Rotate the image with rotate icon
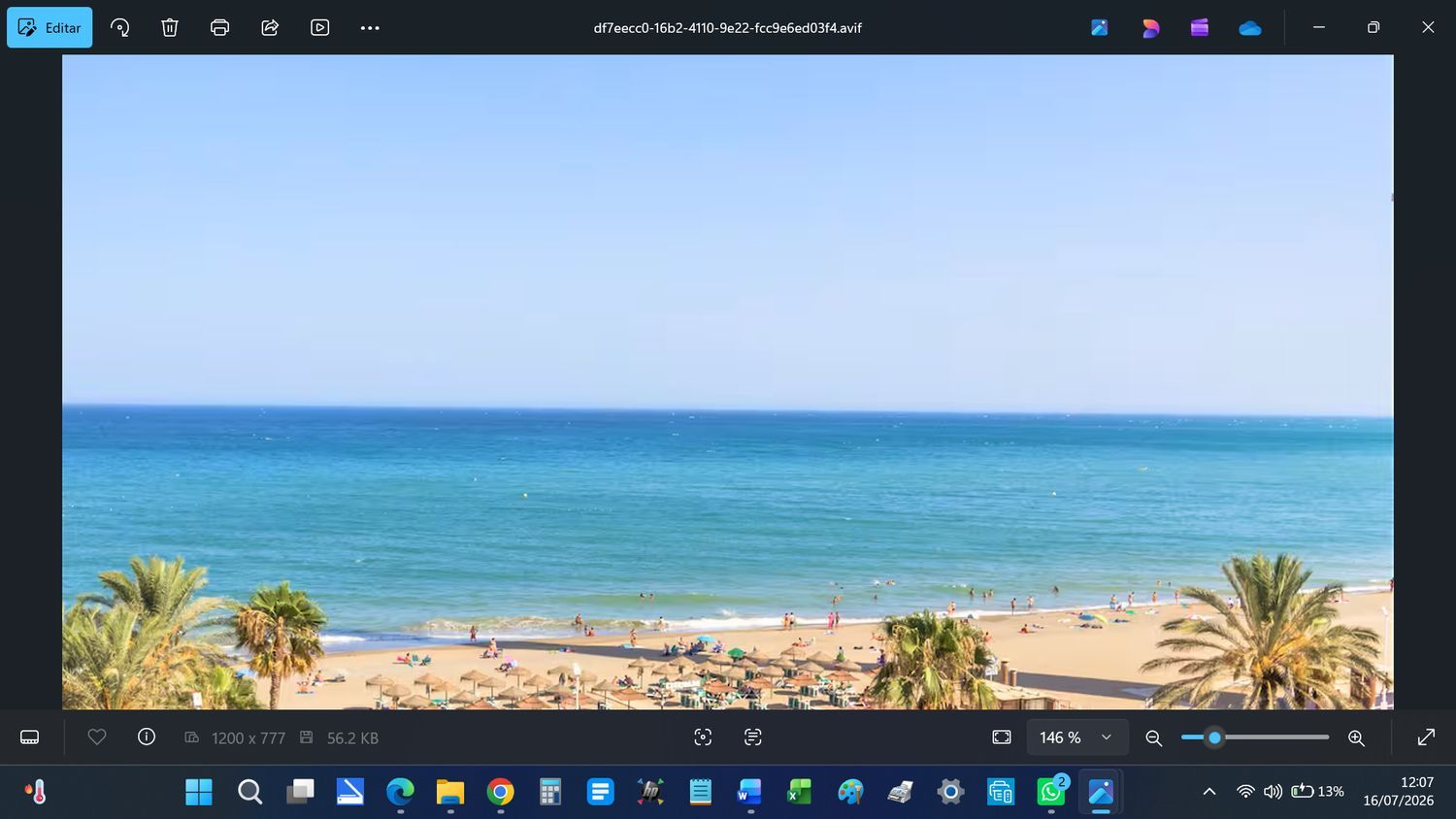Screen dimensions: 1456x819 pos(119,27)
